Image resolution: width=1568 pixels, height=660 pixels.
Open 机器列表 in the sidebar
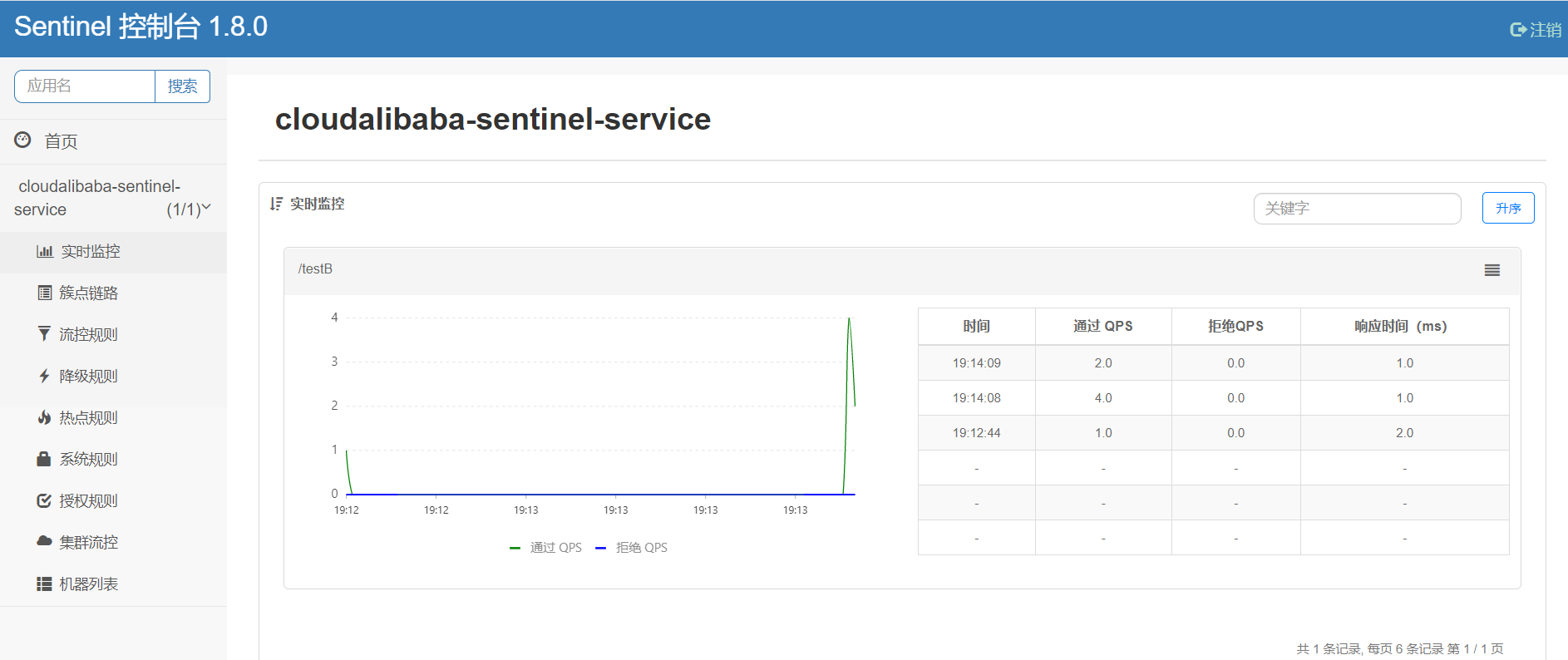pos(88,584)
